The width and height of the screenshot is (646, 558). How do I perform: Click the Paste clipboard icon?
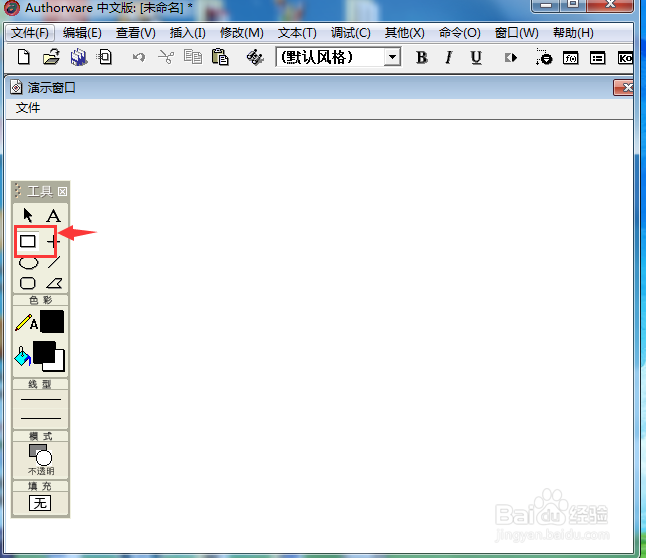click(220, 57)
